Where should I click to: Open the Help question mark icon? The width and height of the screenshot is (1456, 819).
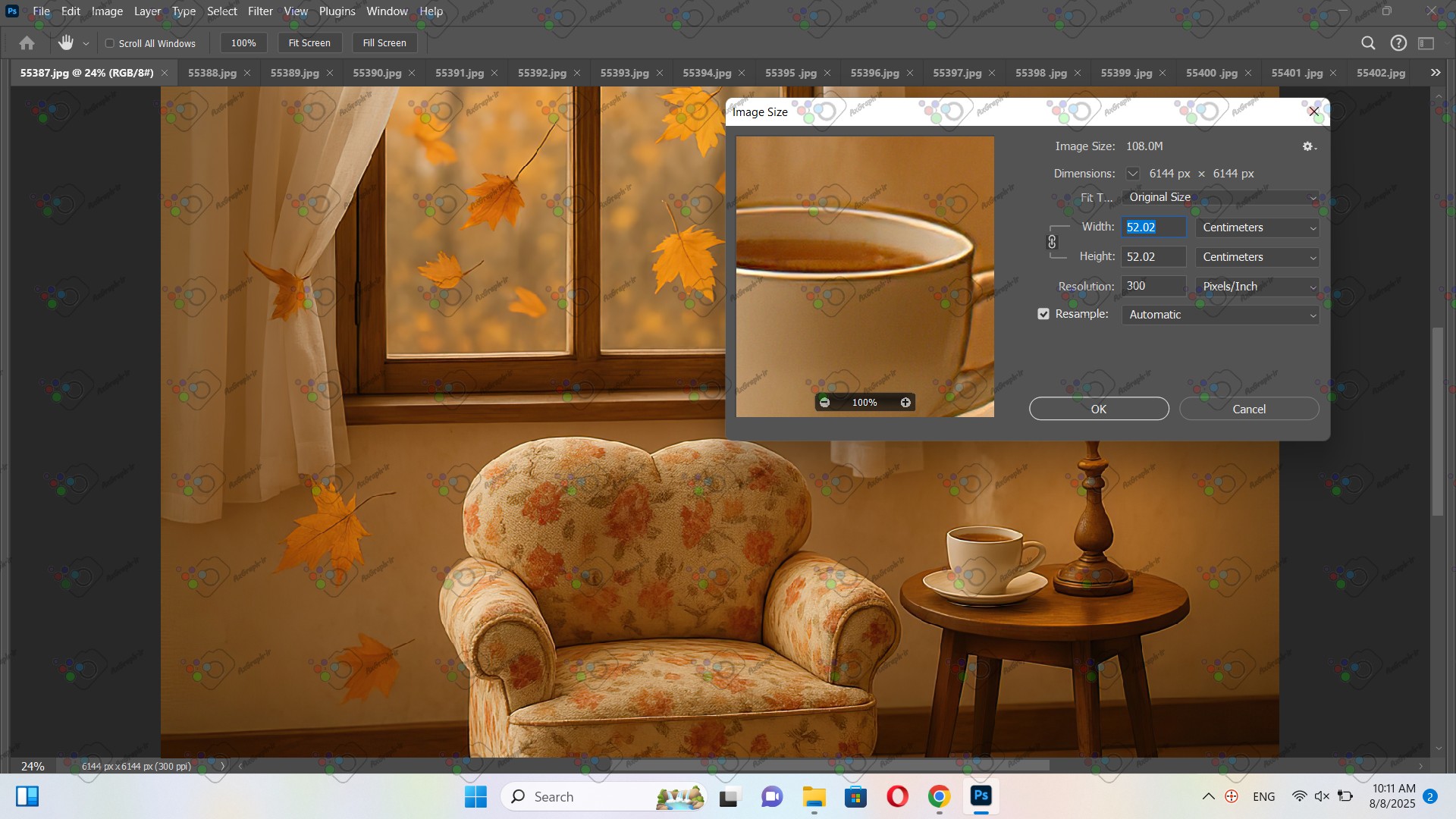coord(1398,43)
